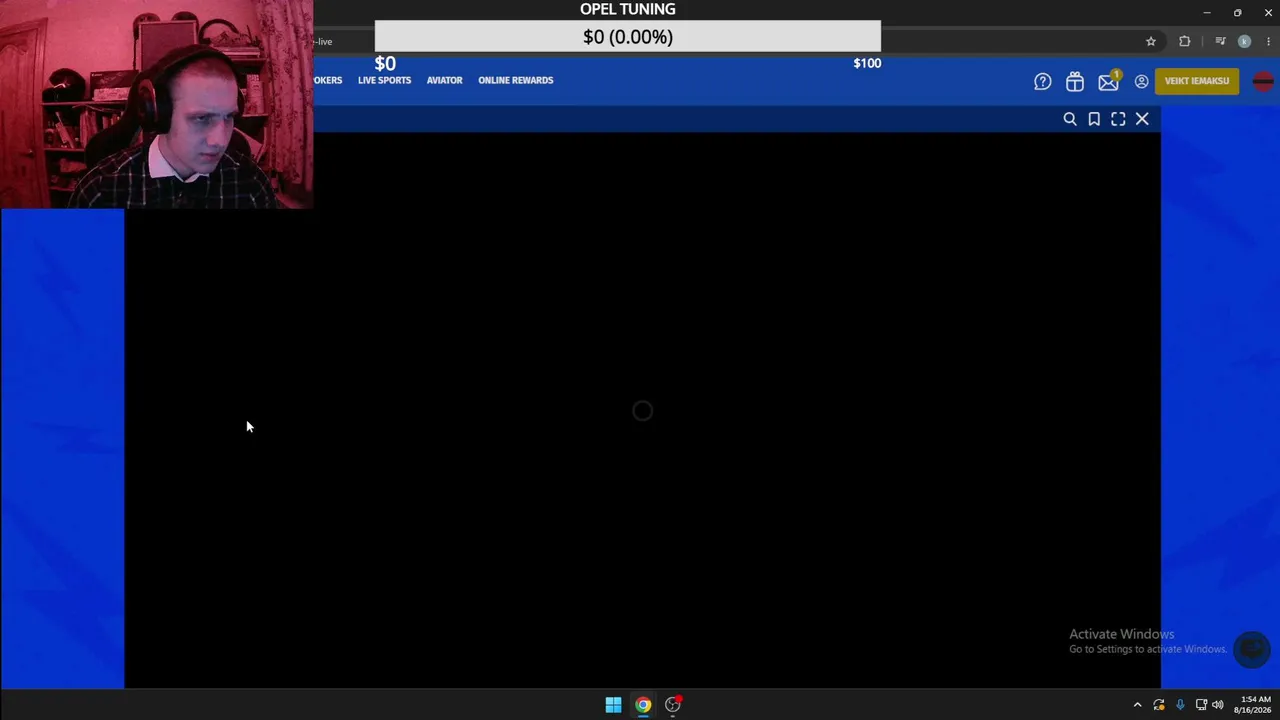Bookmark this page with the Chrome star icon
Viewport: 1280px width, 720px height.
tap(1151, 41)
